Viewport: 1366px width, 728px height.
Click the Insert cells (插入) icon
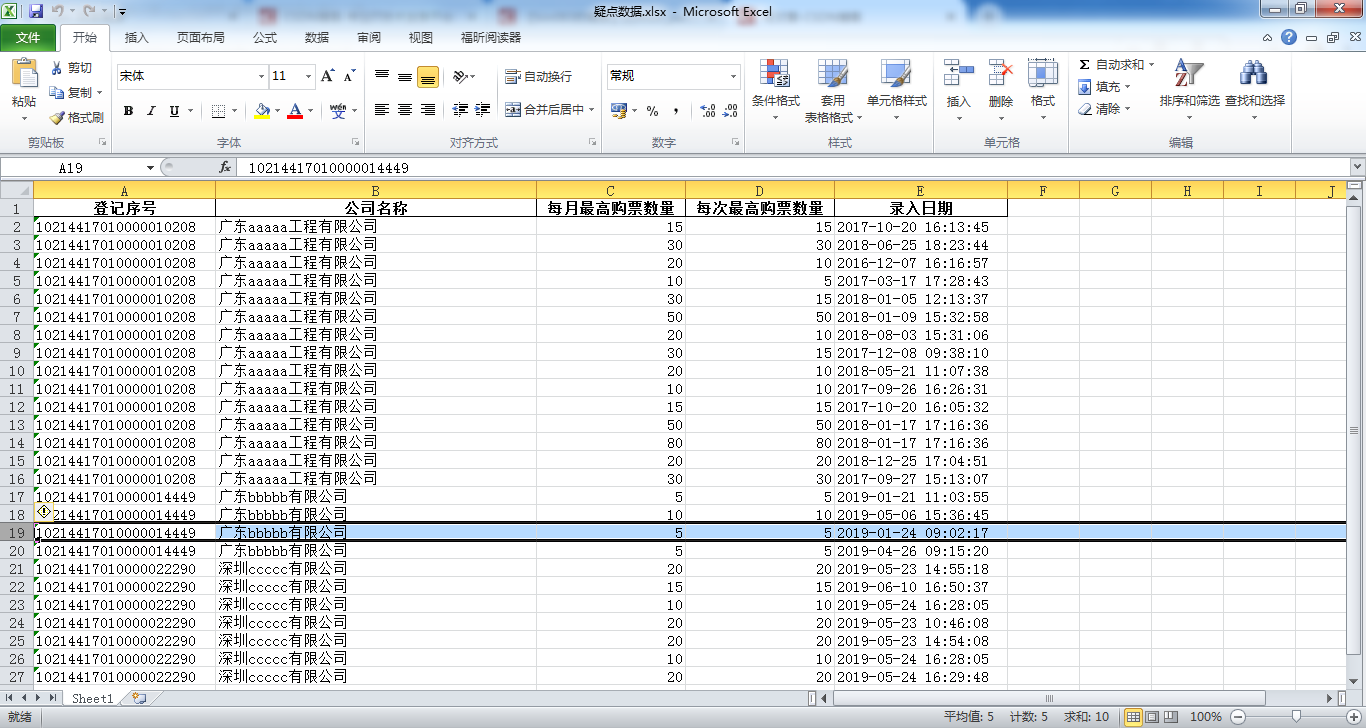point(959,73)
